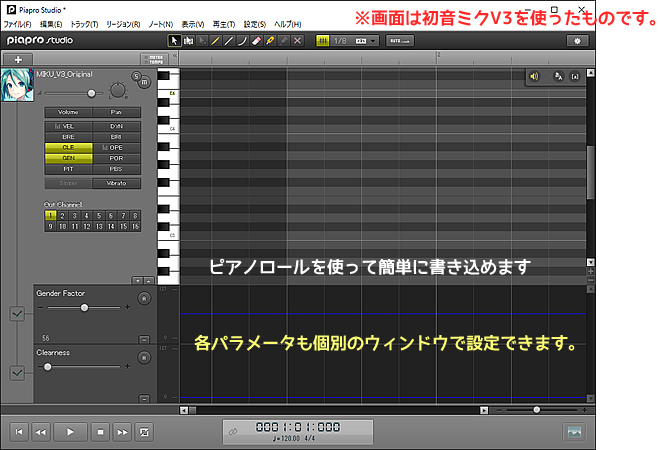Select Out Channel 16

[135, 226]
